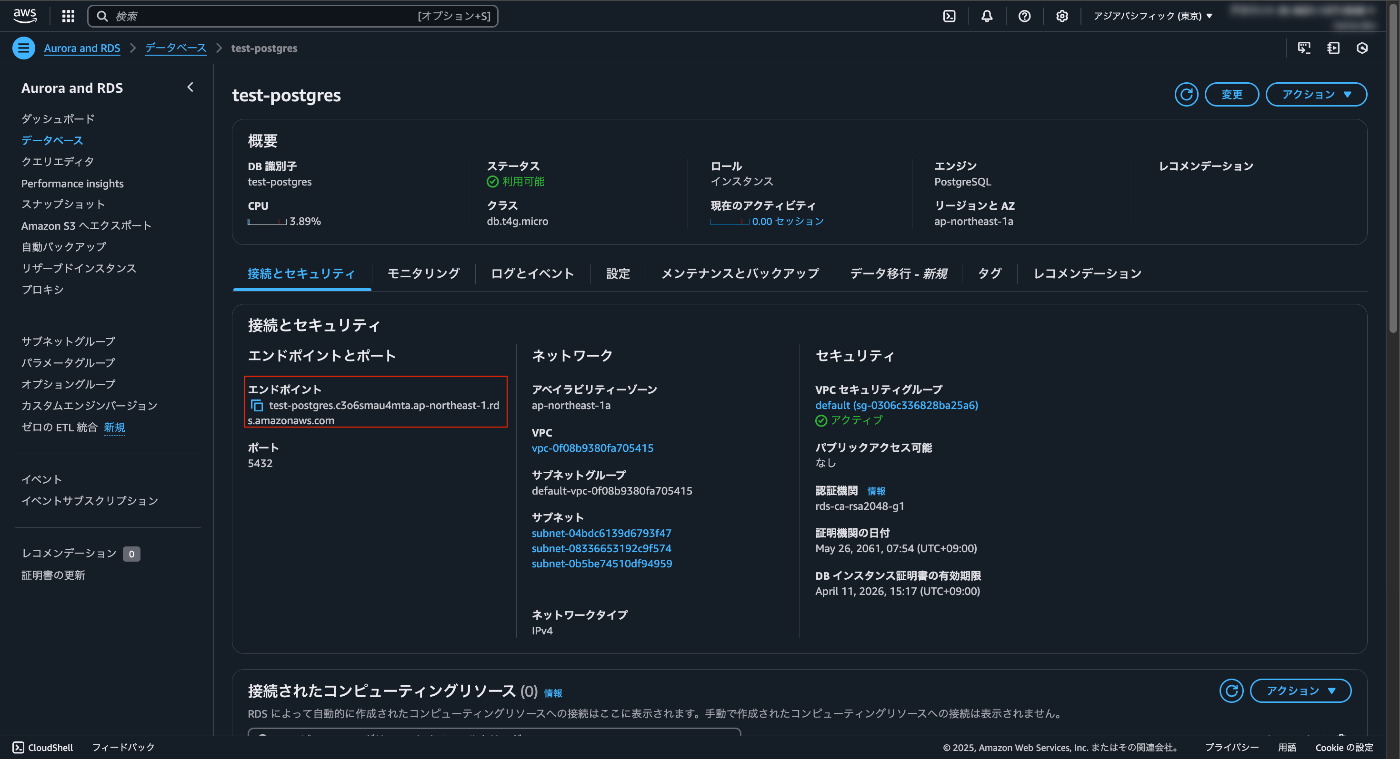Open the 設定 tab
The image size is (1400, 759).
click(x=618, y=273)
